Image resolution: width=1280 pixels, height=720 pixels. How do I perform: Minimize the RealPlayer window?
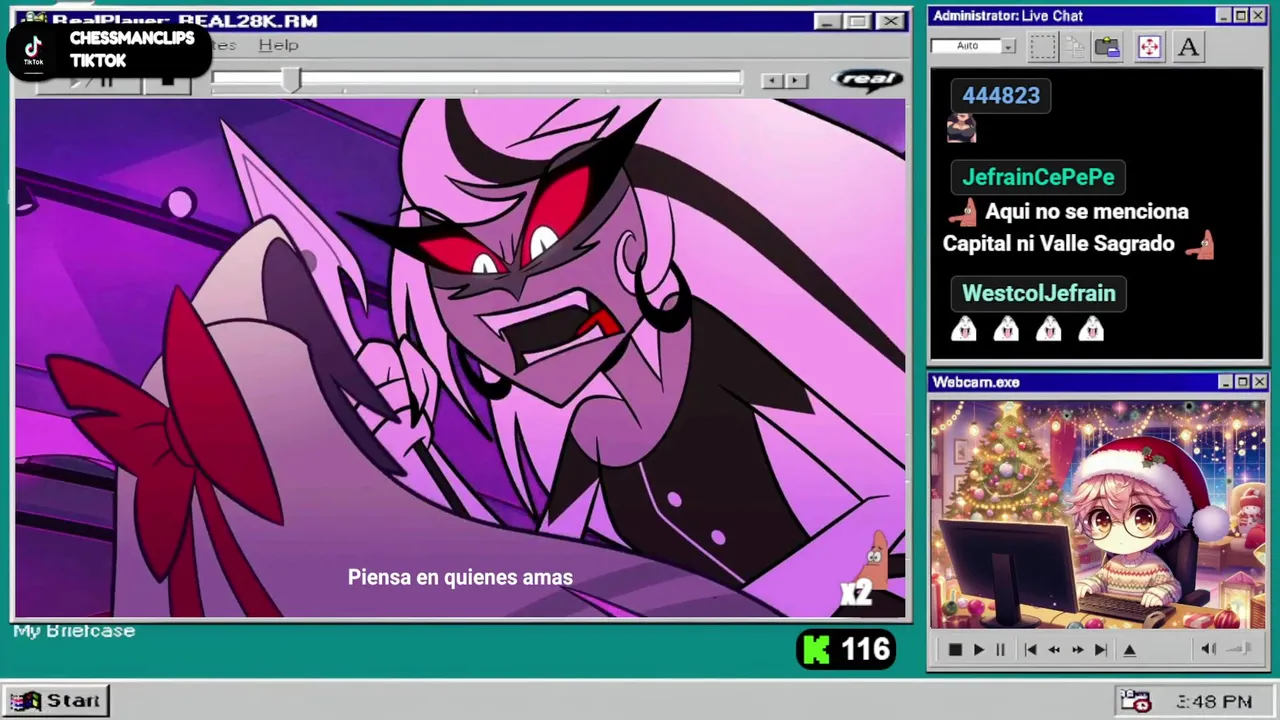(828, 21)
